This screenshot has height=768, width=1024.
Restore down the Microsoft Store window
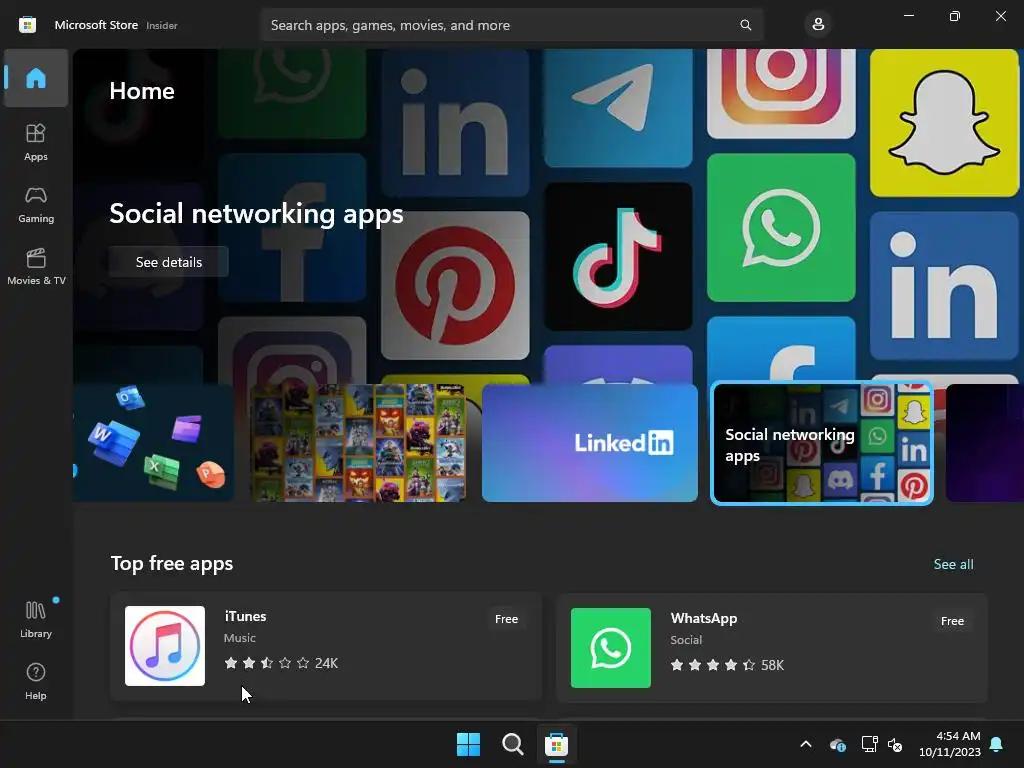pyautogui.click(x=954, y=16)
